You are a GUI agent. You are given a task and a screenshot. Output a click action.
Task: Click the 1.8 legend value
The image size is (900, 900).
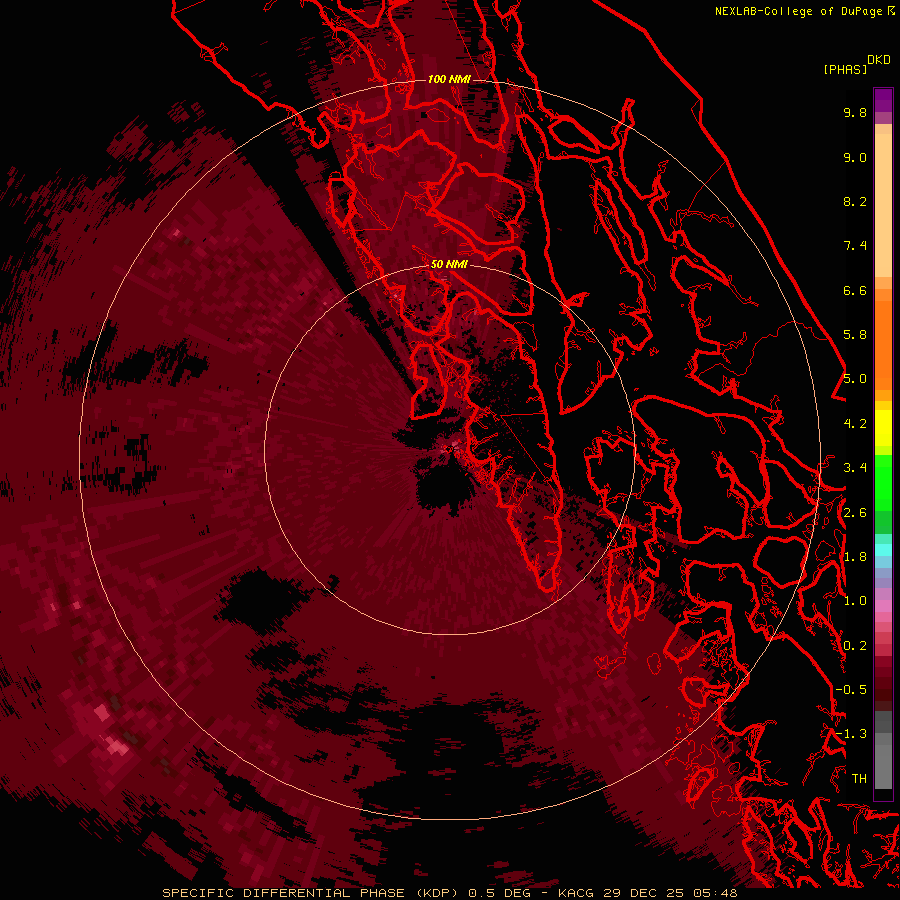[x=855, y=557]
